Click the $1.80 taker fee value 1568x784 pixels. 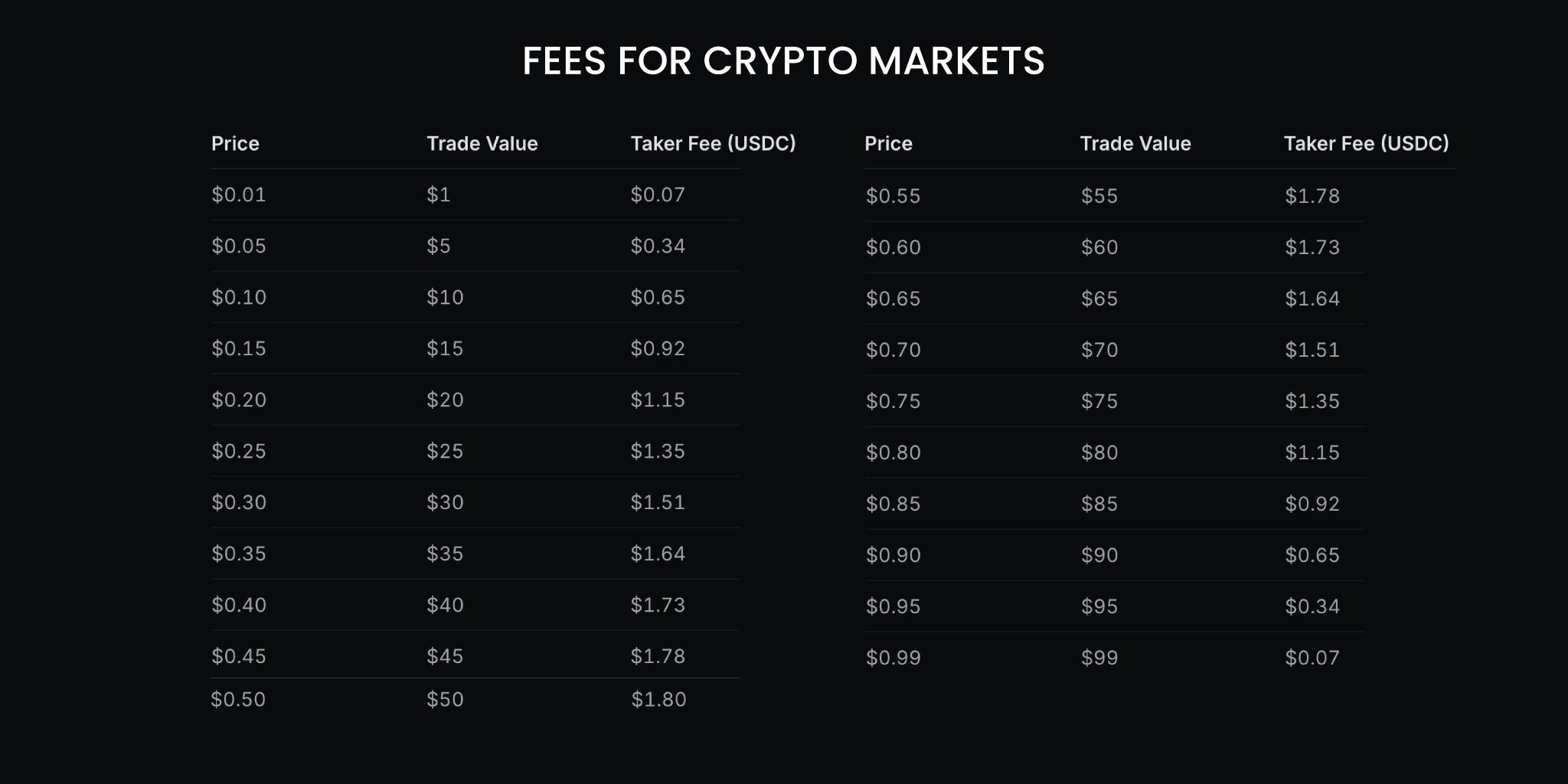tap(658, 699)
